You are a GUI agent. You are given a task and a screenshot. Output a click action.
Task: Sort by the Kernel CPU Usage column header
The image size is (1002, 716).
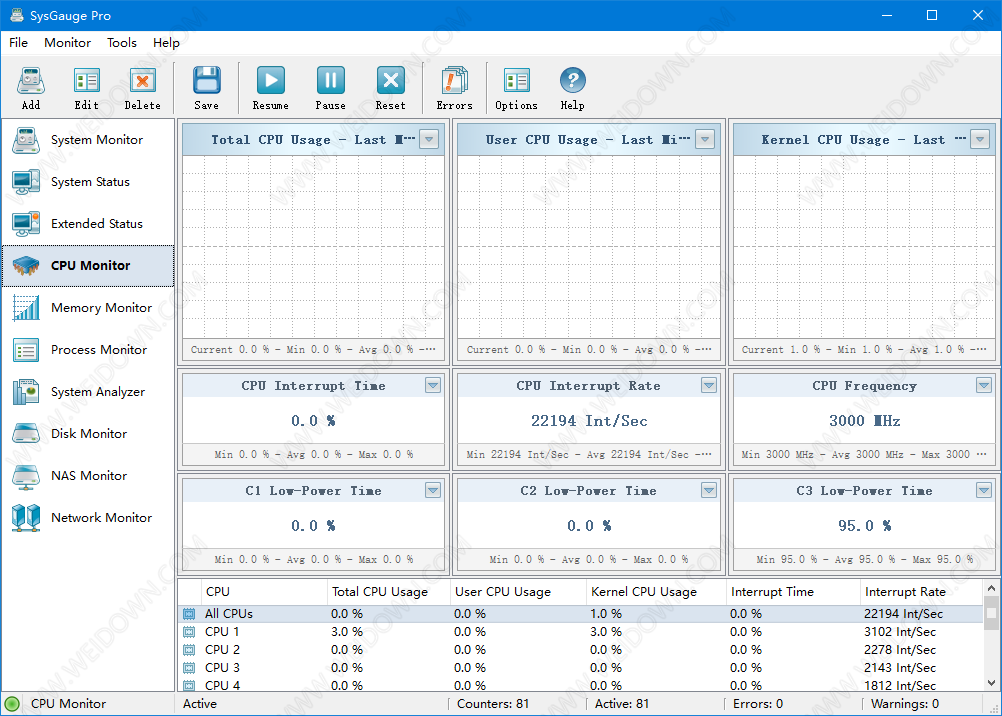tap(656, 592)
